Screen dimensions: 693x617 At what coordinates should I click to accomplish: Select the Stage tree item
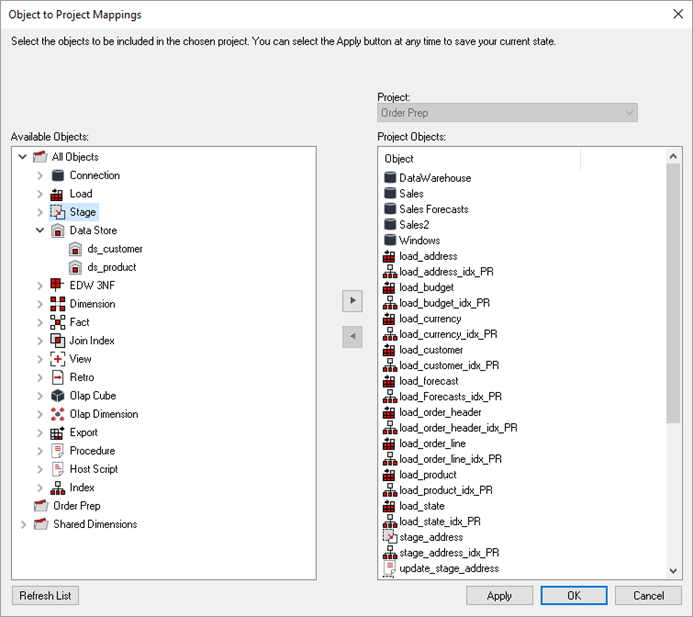click(x=83, y=212)
